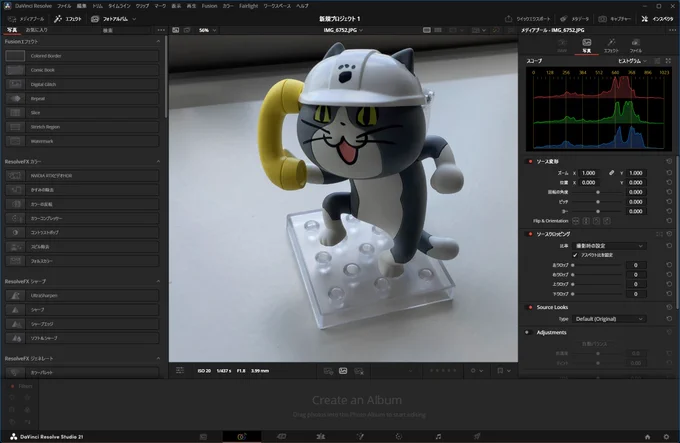Viewport: 680px width, 443px height.
Task: Click the flip horizontal orientation icon
Action: (x=575, y=221)
